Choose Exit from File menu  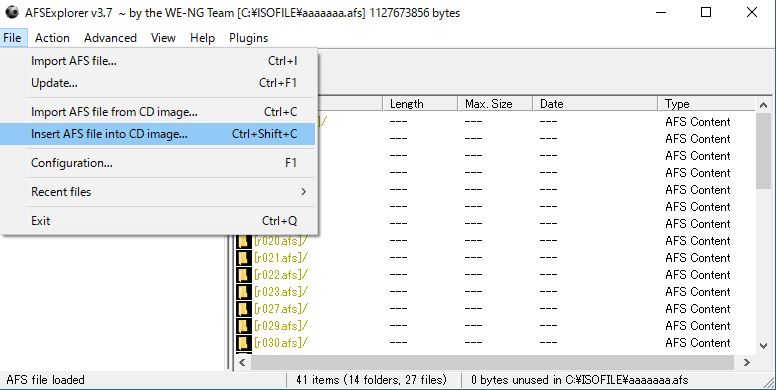tap(158, 221)
